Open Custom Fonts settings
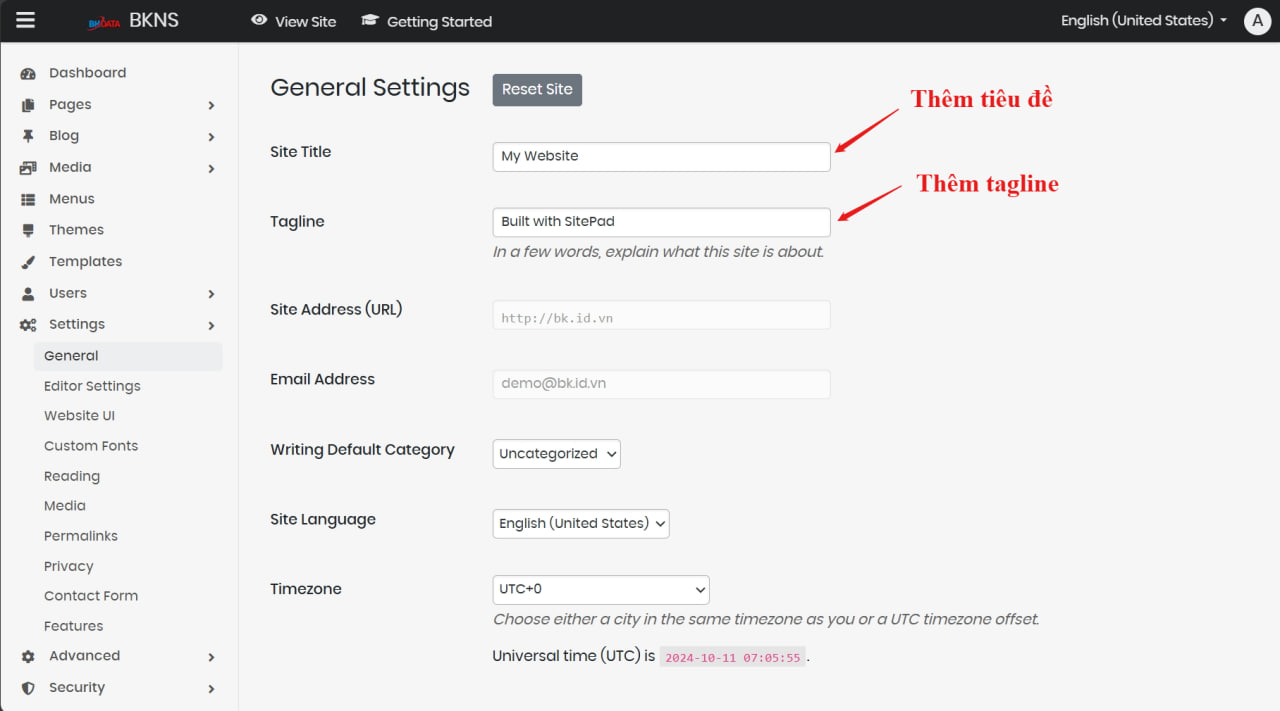 pyautogui.click(x=91, y=446)
